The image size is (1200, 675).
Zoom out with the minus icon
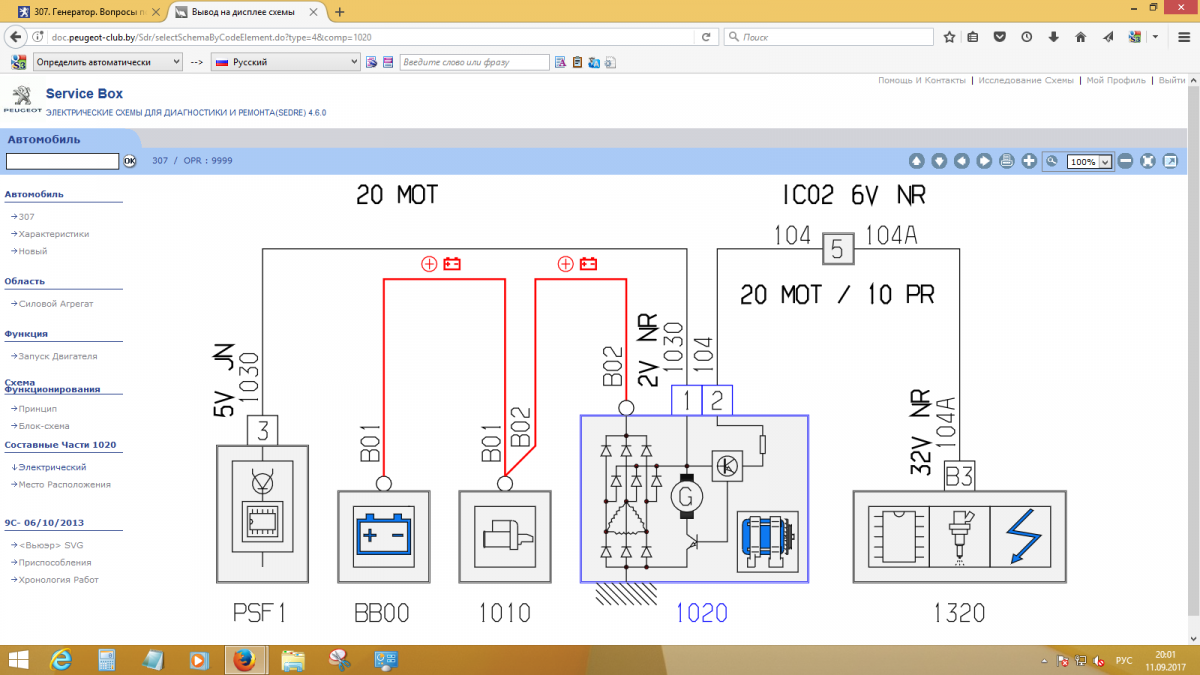tap(1127, 160)
